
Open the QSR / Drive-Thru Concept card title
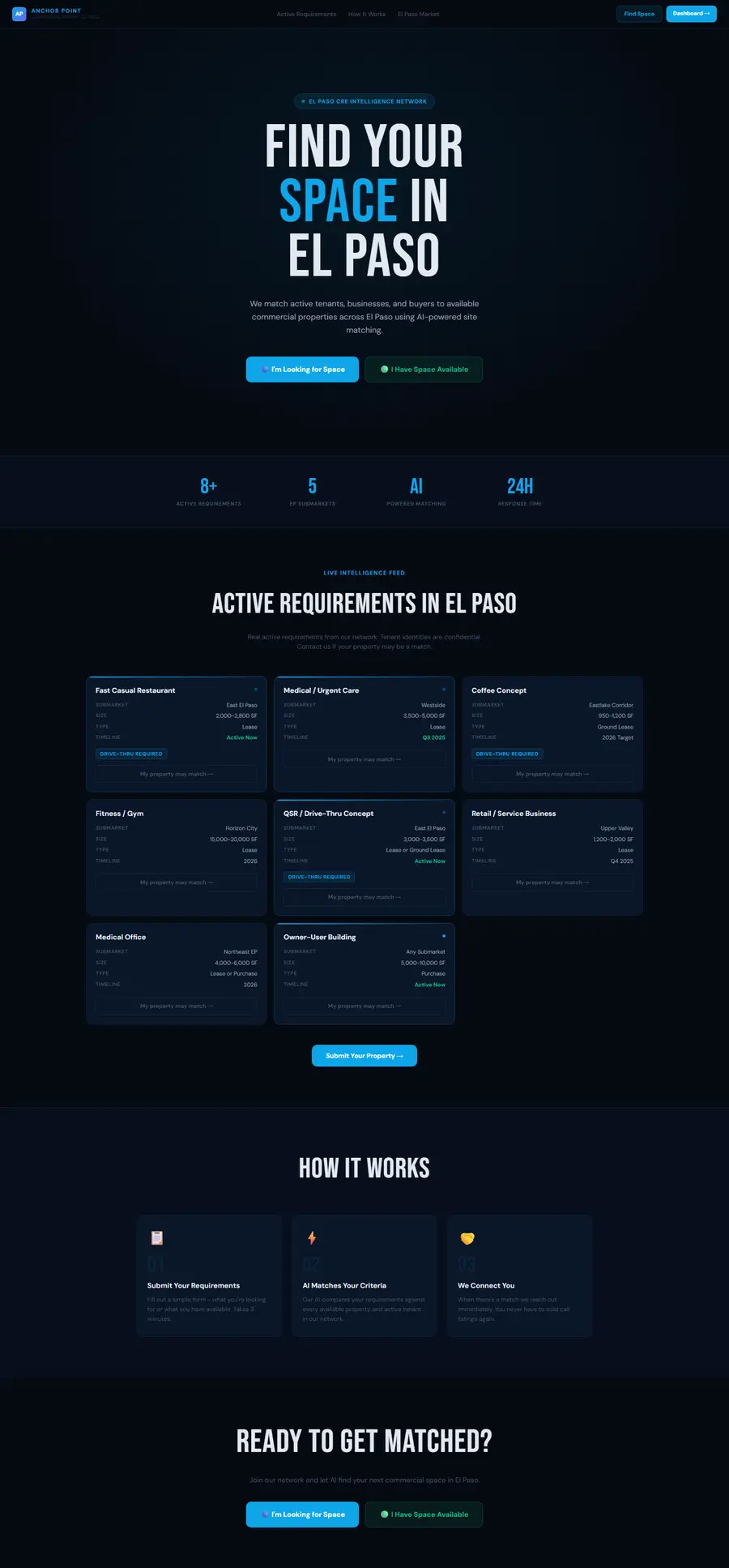point(329,814)
